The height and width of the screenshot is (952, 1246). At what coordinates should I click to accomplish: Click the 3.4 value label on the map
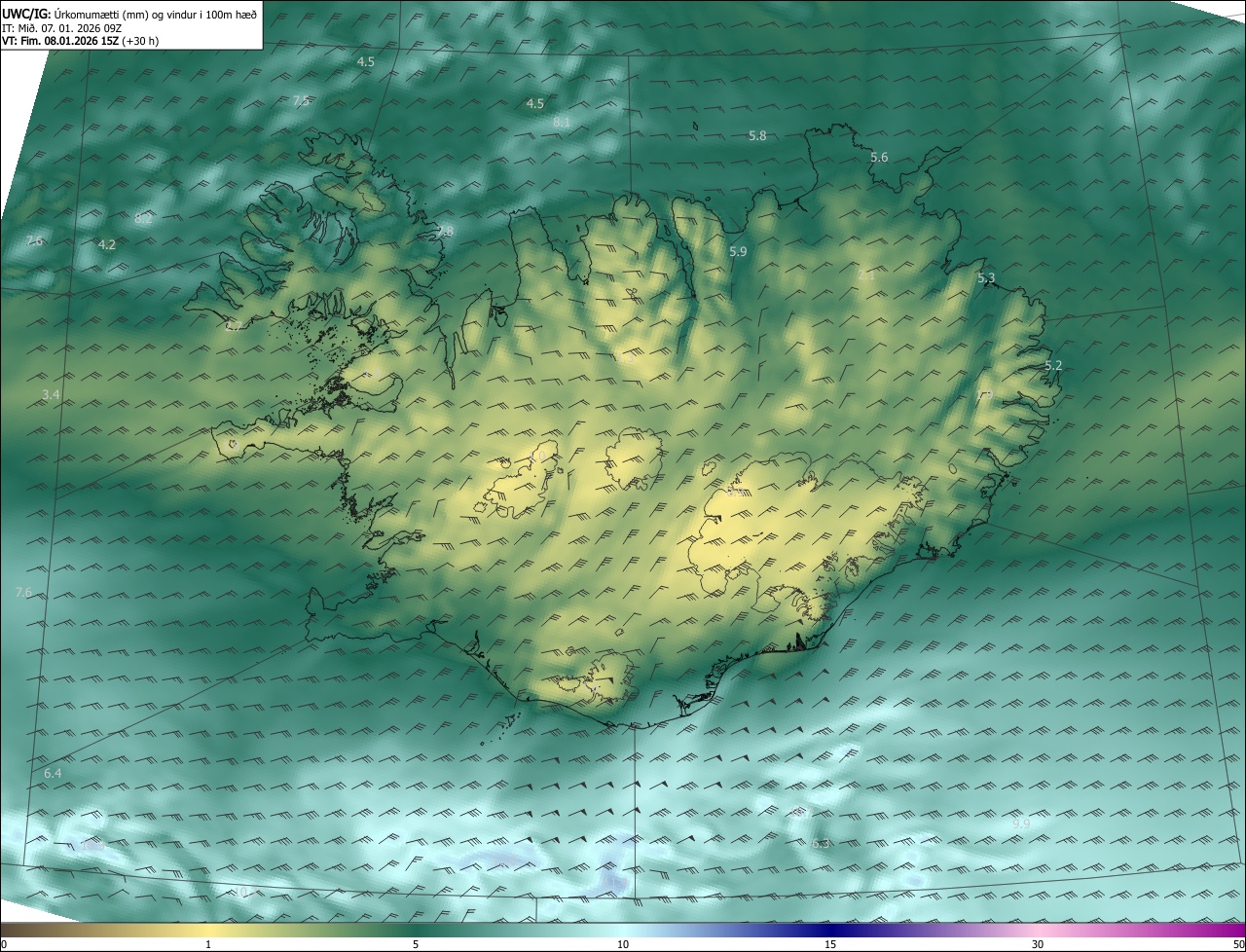coord(52,395)
